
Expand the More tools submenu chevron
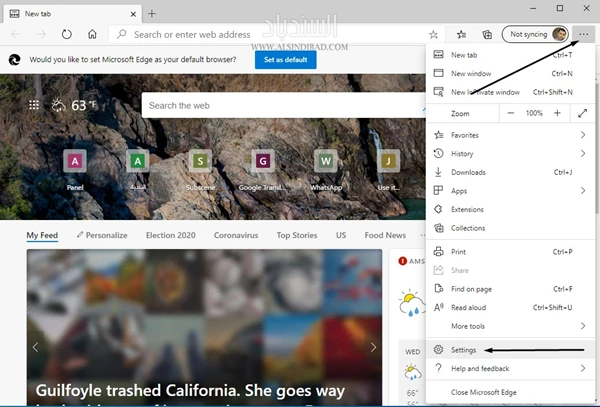pos(583,326)
